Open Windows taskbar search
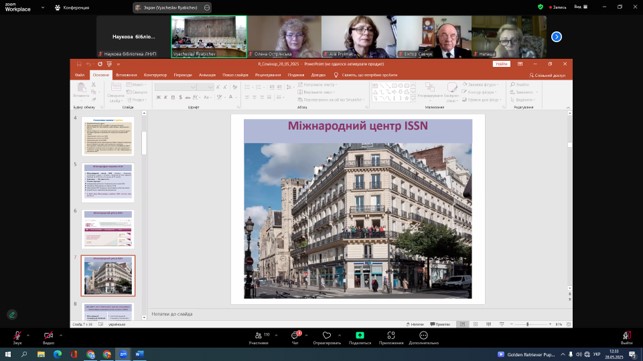Image resolution: width=643 pixels, height=361 pixels. [x=24, y=354]
